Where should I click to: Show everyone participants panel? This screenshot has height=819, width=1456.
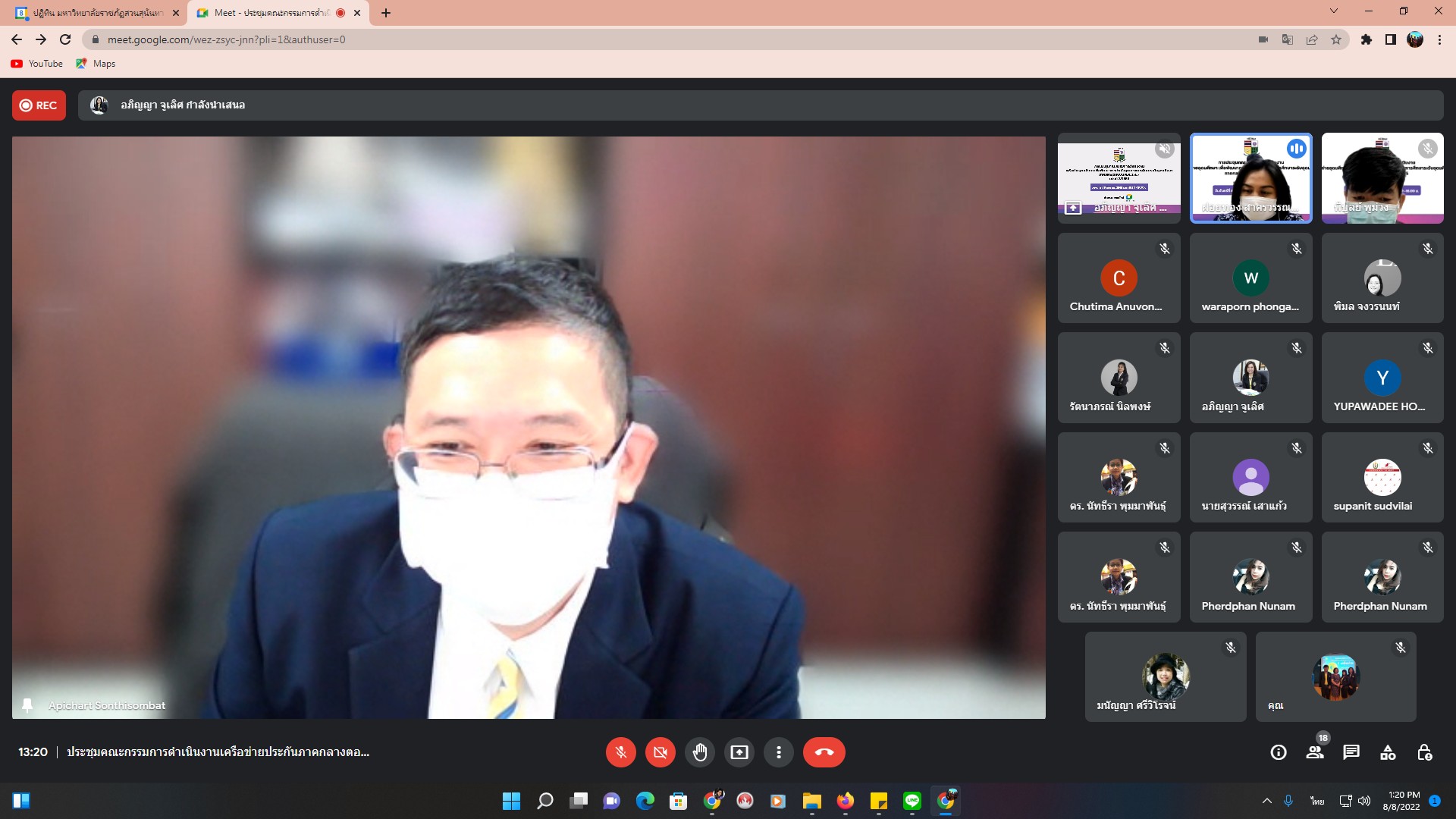tap(1315, 752)
